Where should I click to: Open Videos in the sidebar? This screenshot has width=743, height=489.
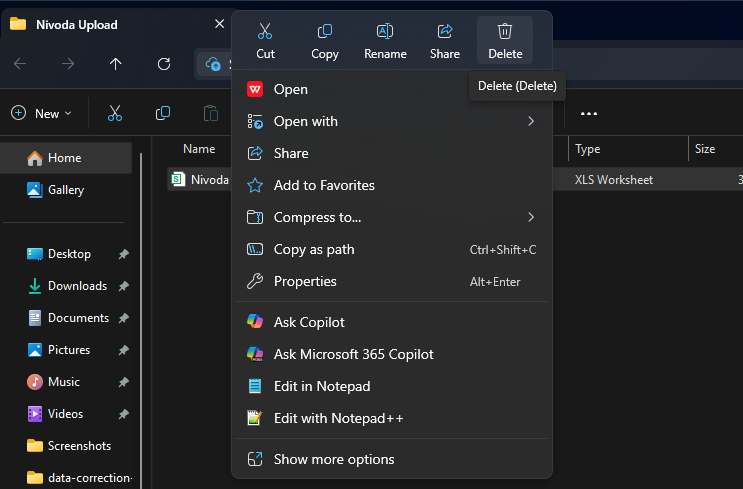tap(66, 414)
